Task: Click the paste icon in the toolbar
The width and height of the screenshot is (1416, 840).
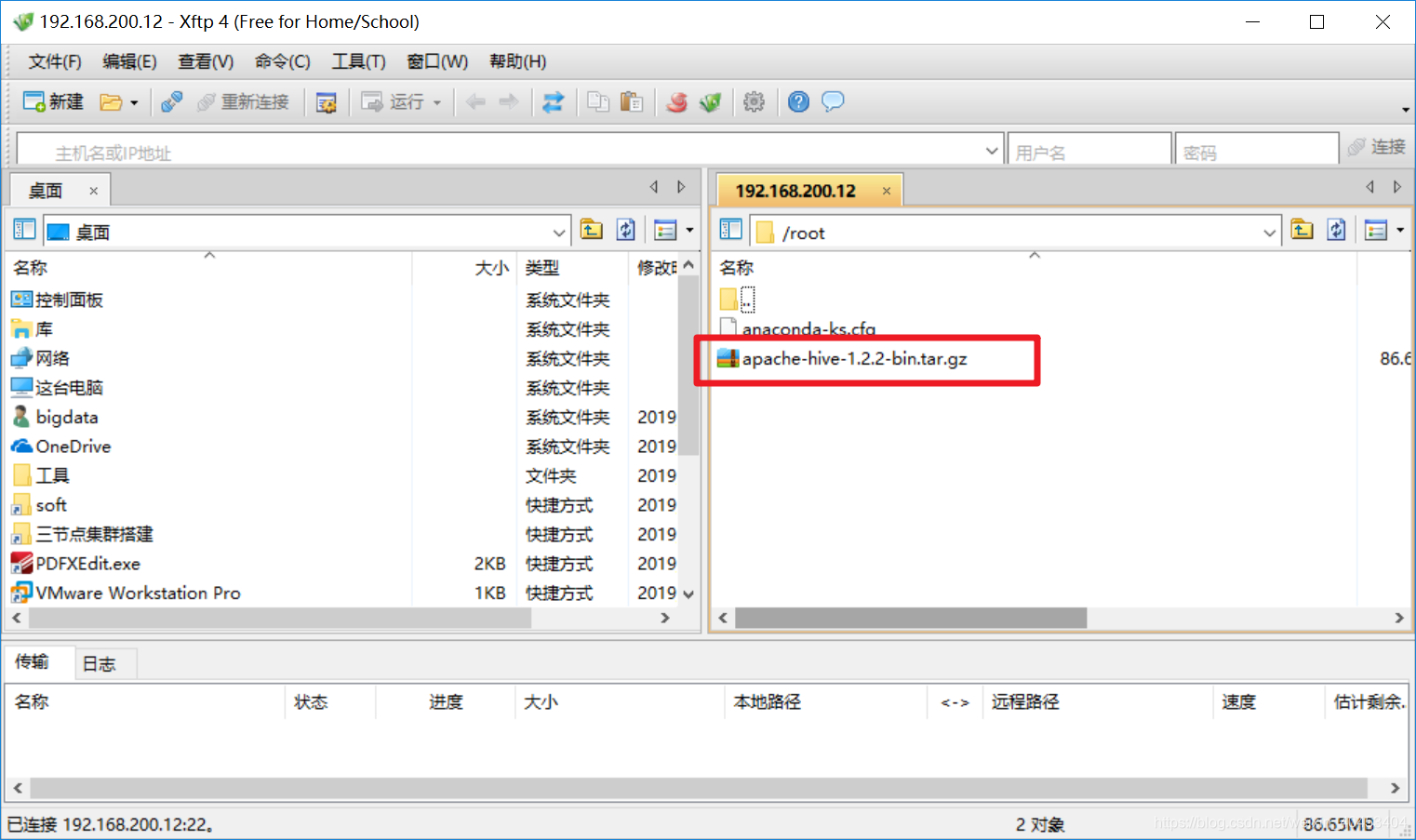Action: coord(632,101)
